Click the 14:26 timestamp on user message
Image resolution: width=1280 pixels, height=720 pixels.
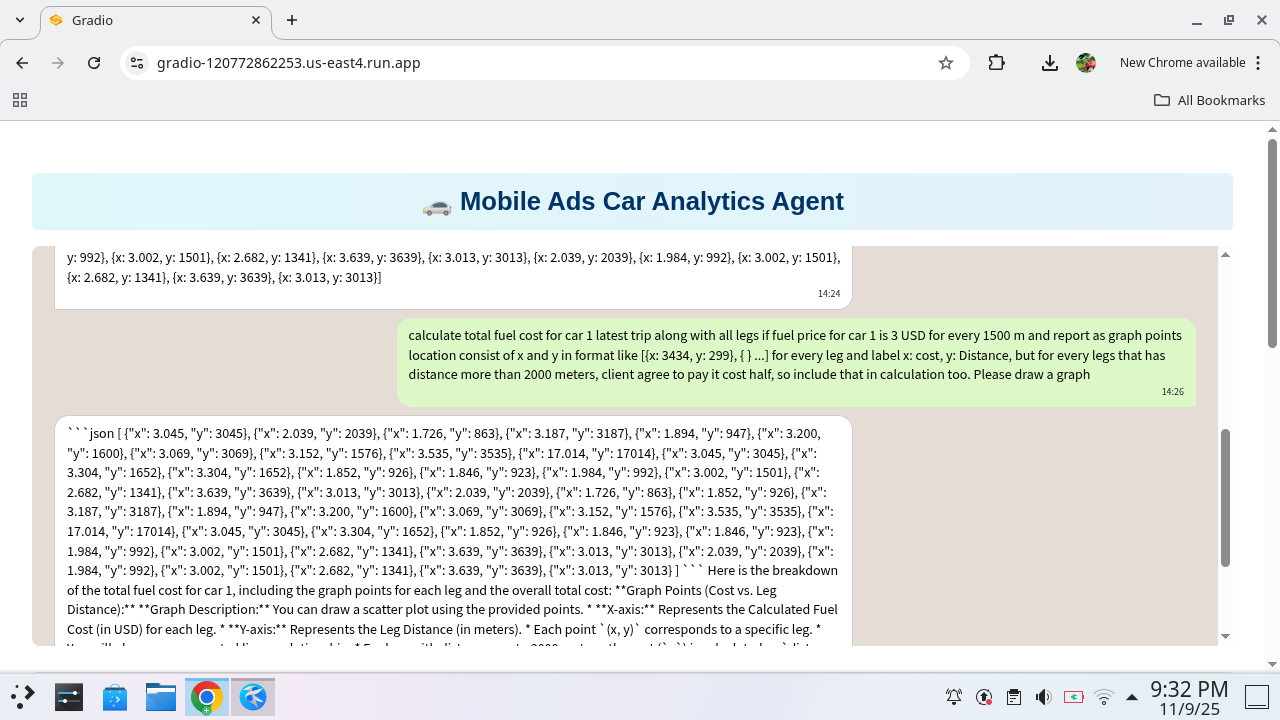[x=1172, y=392]
